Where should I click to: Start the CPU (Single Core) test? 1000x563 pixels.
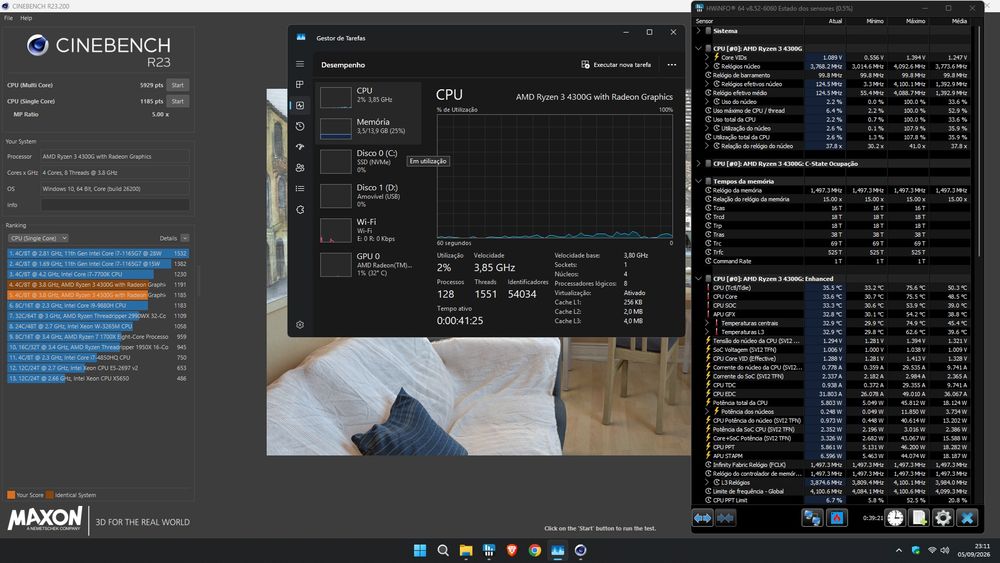177,101
